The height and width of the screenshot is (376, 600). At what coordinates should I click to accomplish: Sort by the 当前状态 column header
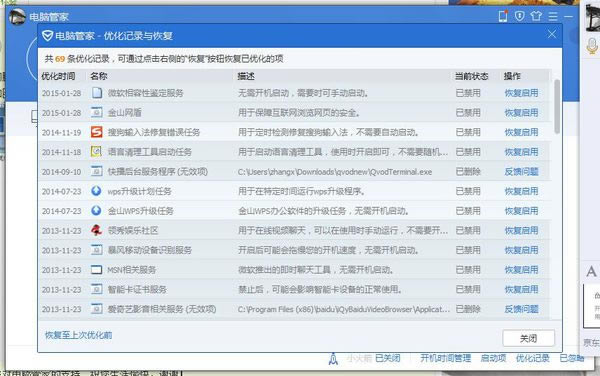(471, 76)
